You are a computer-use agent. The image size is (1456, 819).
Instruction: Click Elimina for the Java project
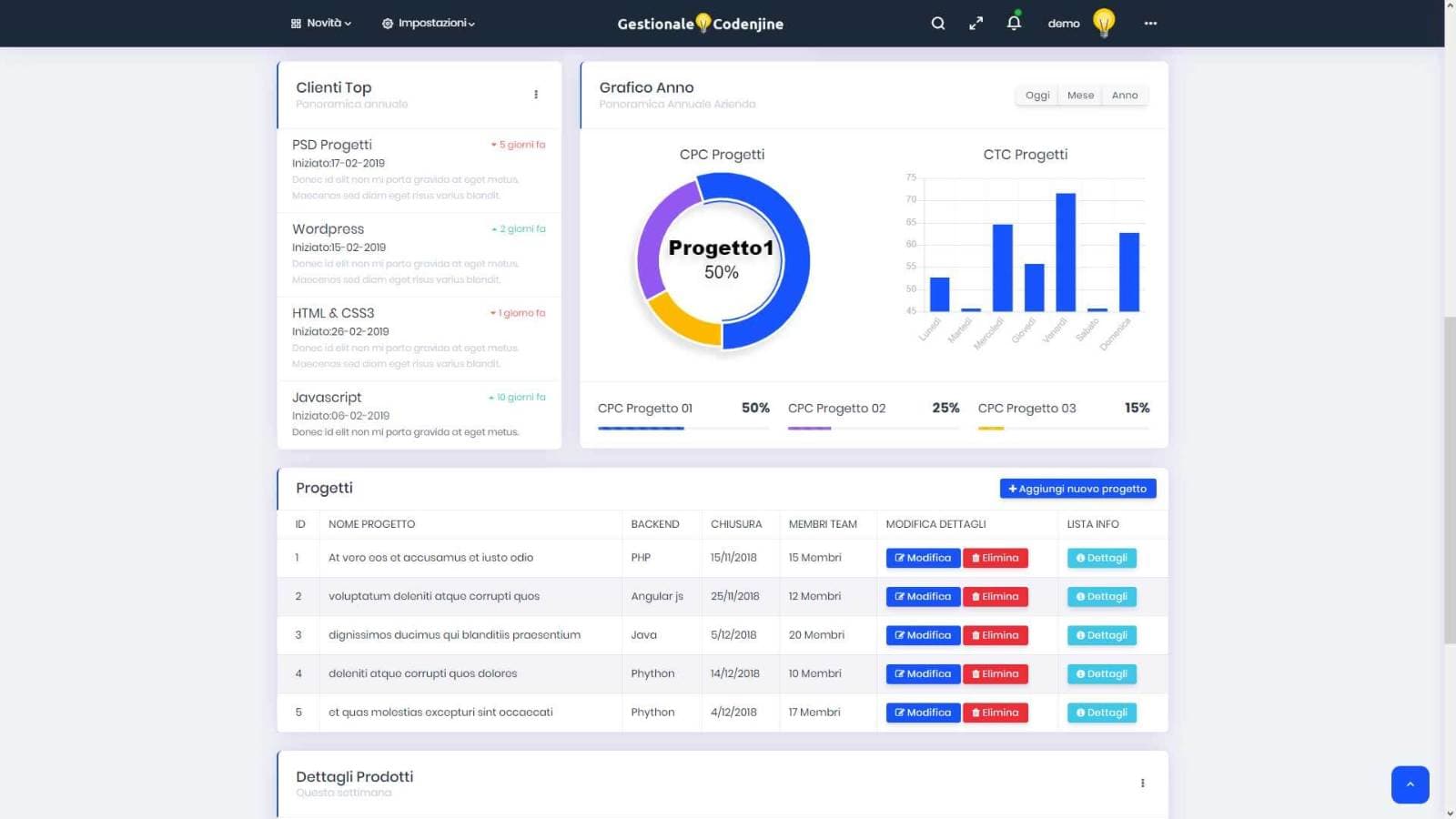click(996, 635)
